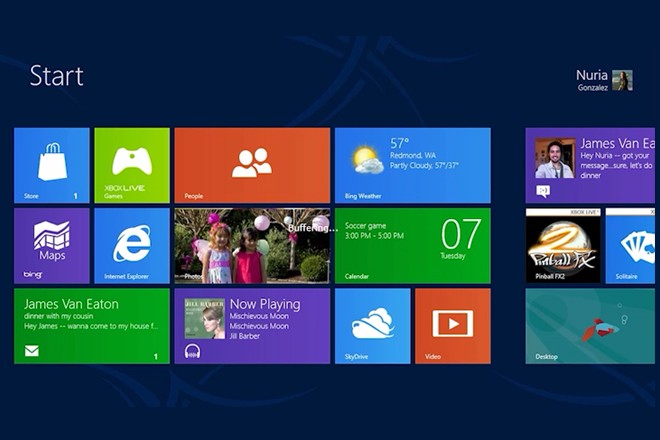Launch the Solitaire tile

tap(631, 246)
